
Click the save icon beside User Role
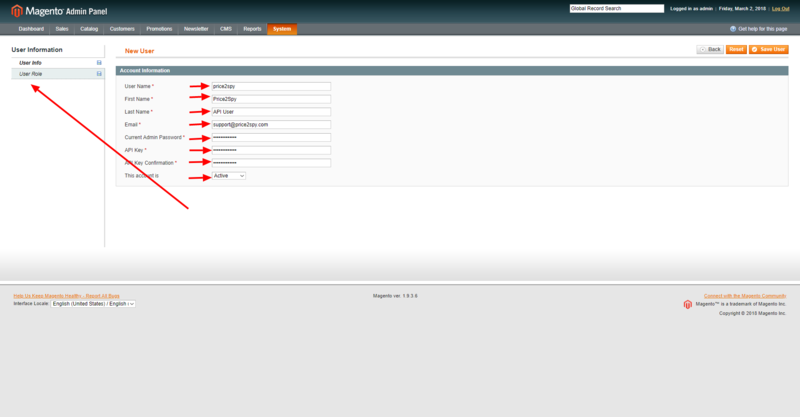tap(99, 74)
